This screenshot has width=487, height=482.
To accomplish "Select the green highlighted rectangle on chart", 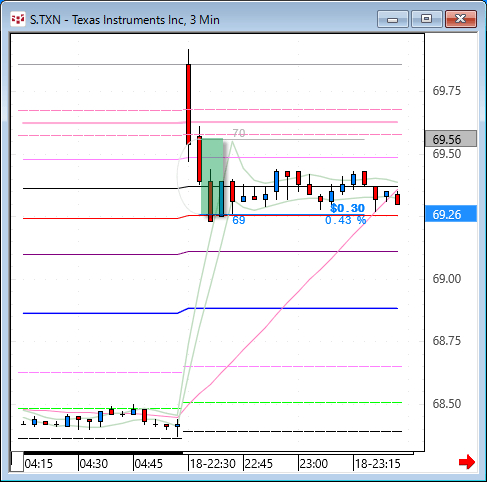I will pyautogui.click(x=212, y=177).
